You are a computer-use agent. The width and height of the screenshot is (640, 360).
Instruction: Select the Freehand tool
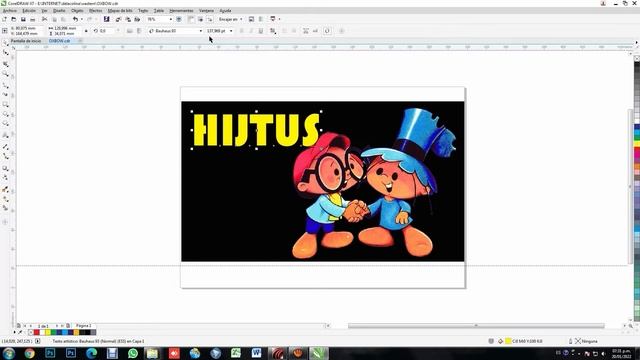point(5,85)
